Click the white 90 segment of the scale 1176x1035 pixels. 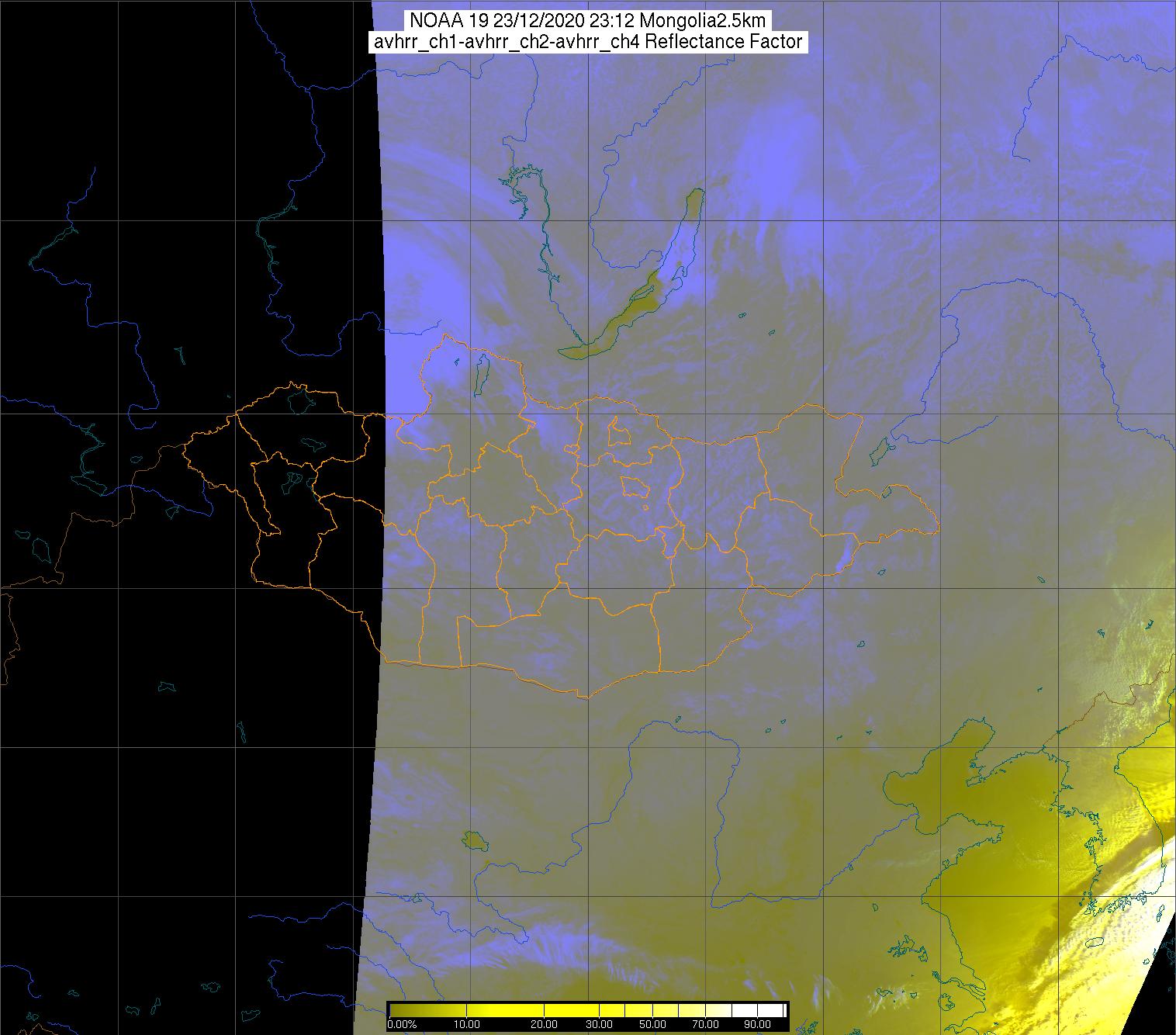[770, 1010]
